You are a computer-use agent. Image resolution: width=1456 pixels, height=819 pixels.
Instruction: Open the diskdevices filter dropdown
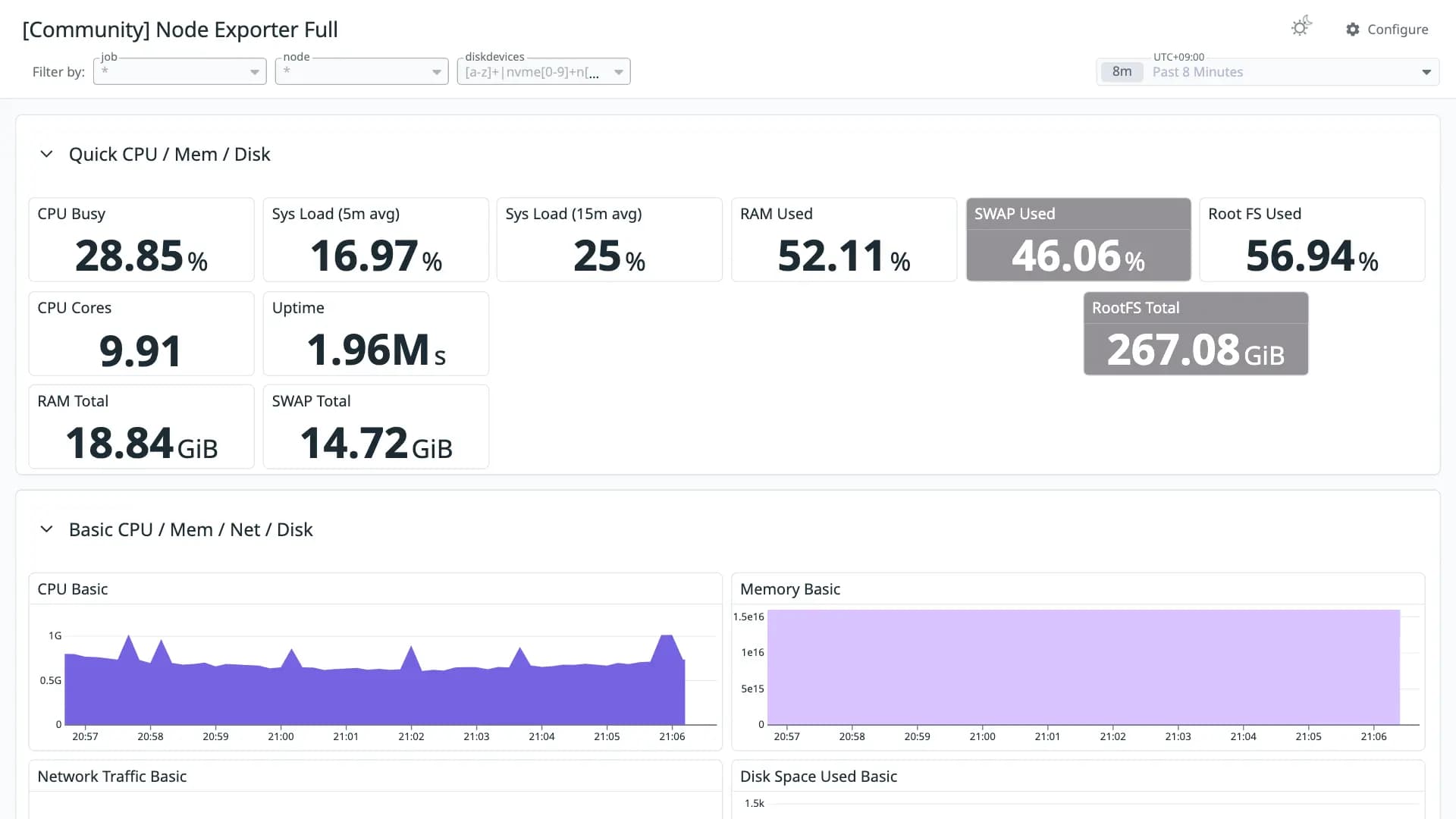tap(544, 71)
